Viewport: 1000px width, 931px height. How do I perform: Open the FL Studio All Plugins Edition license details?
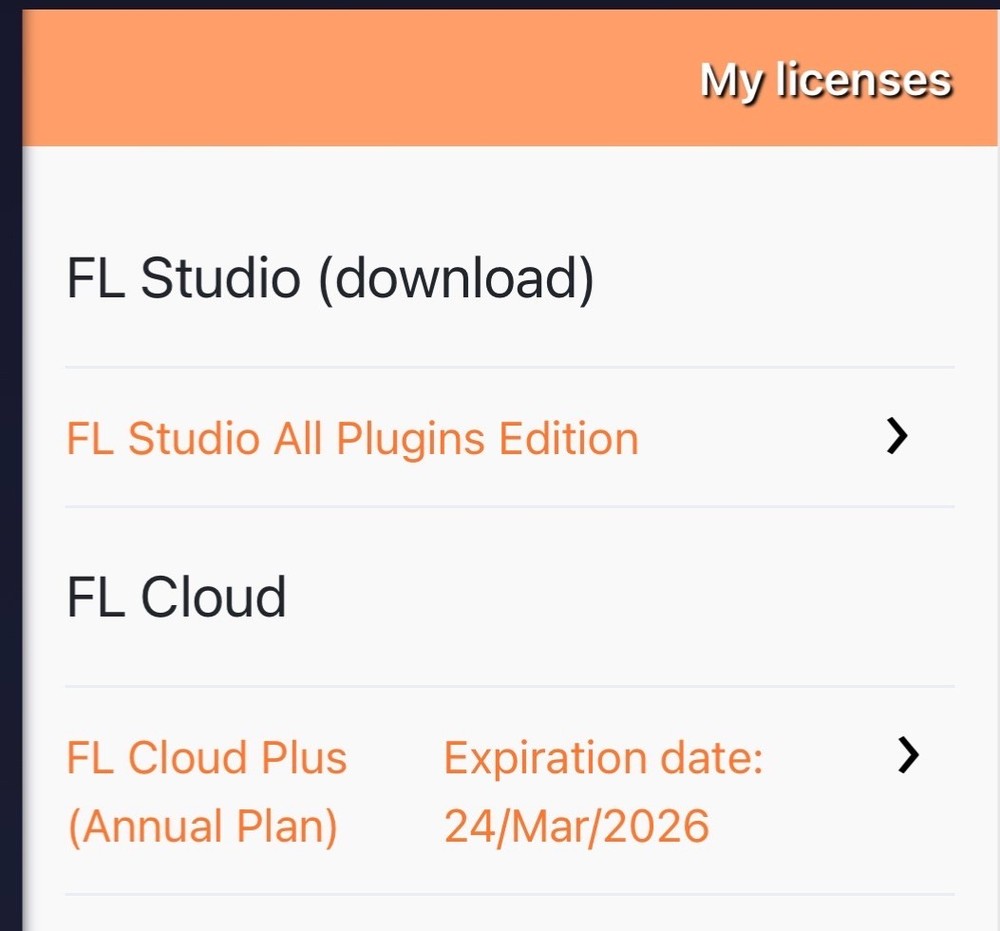point(351,437)
